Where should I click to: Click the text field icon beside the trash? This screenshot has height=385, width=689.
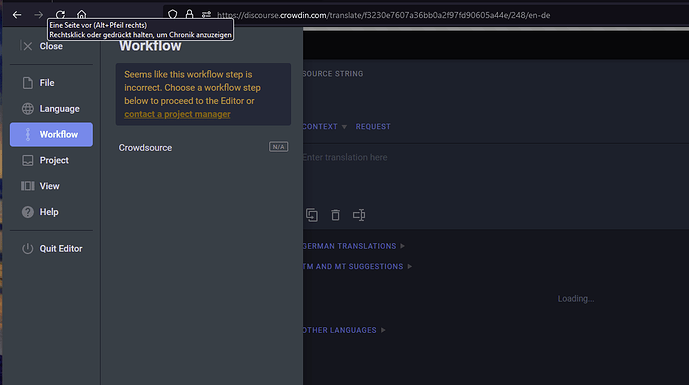click(x=359, y=215)
